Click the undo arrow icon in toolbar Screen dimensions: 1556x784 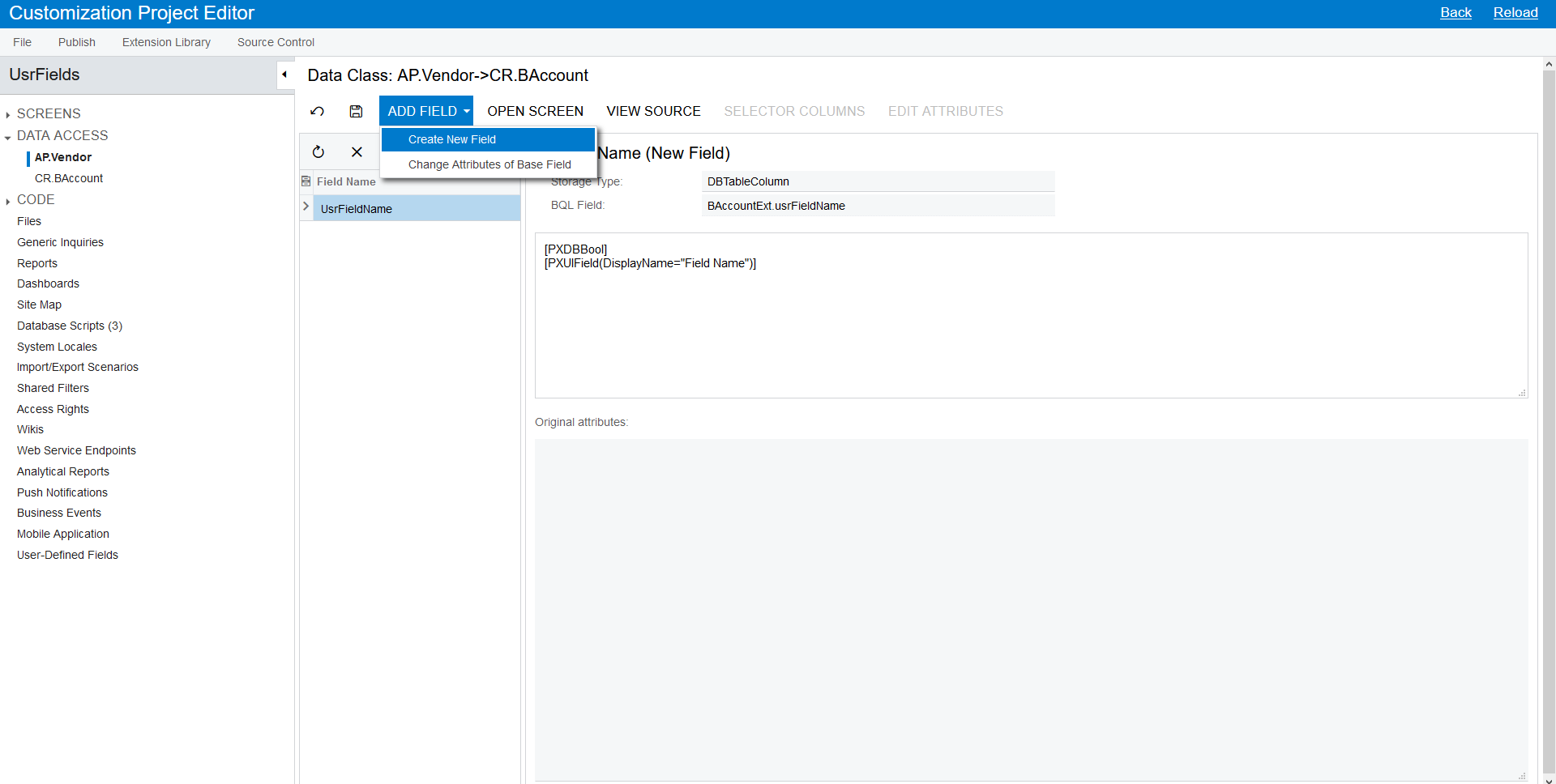click(x=318, y=112)
